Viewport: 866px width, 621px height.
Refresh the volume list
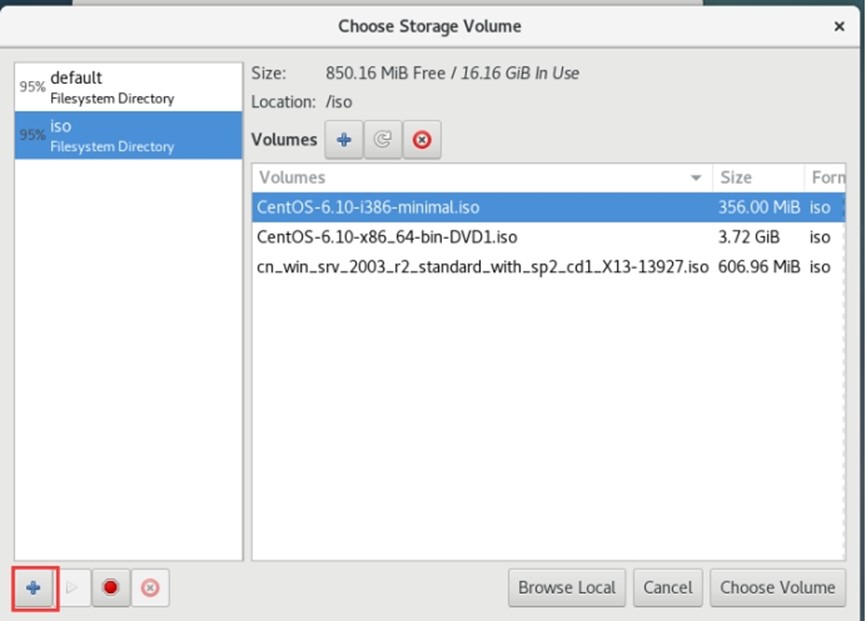(383, 140)
